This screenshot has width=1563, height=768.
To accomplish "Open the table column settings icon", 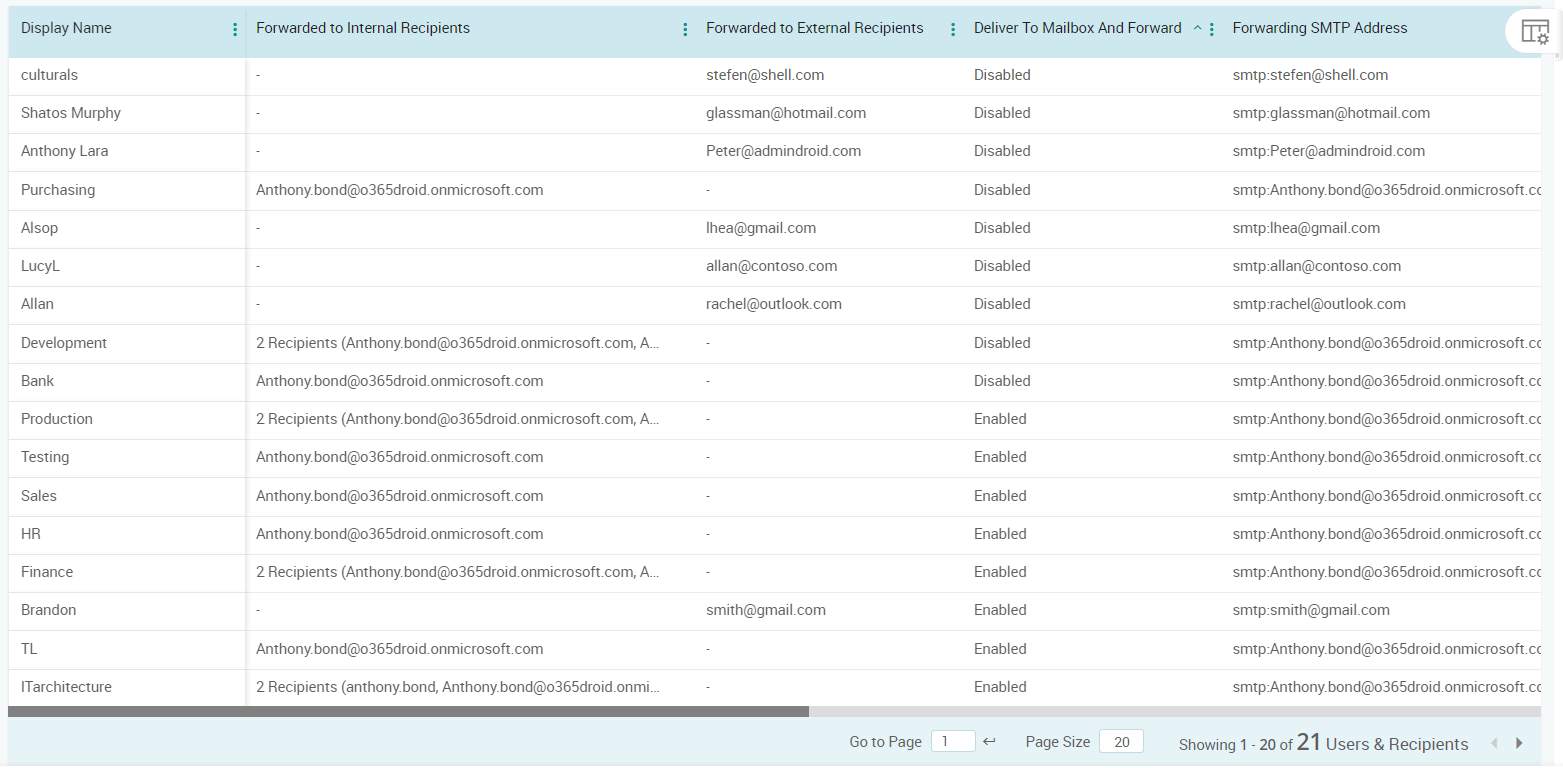I will 1534,32.
